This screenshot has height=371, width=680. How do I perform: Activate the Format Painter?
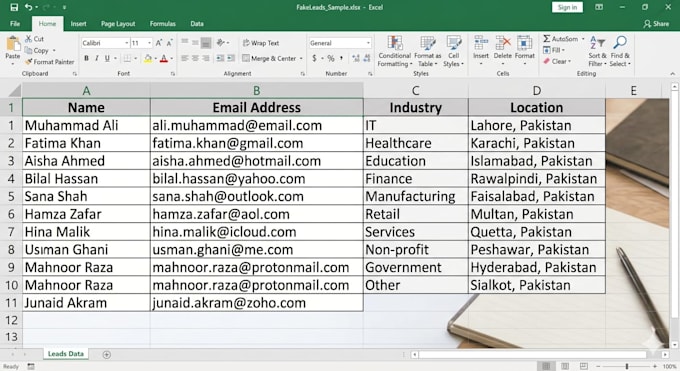[49, 62]
